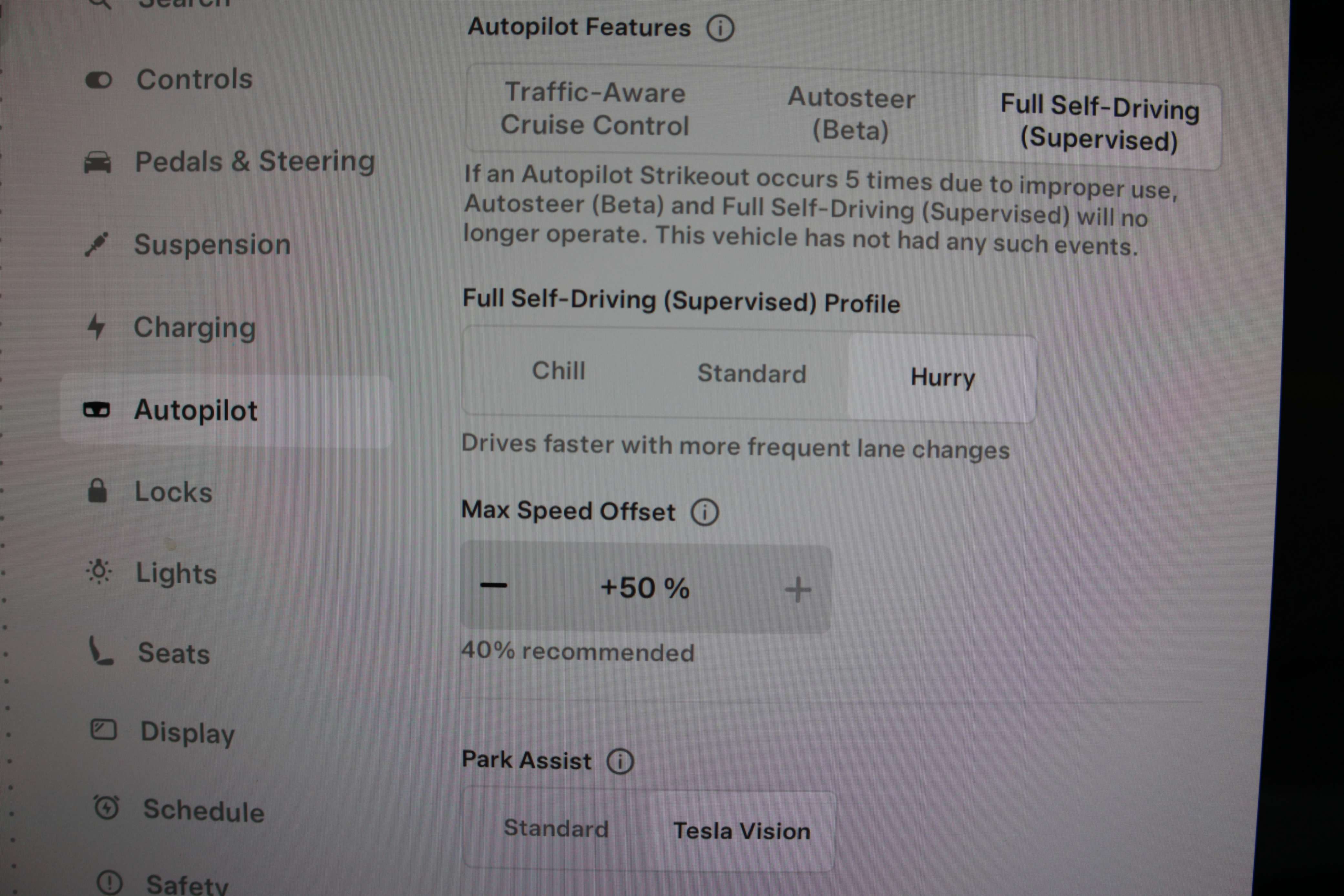Click the Charging lightning bolt icon

tap(96, 327)
